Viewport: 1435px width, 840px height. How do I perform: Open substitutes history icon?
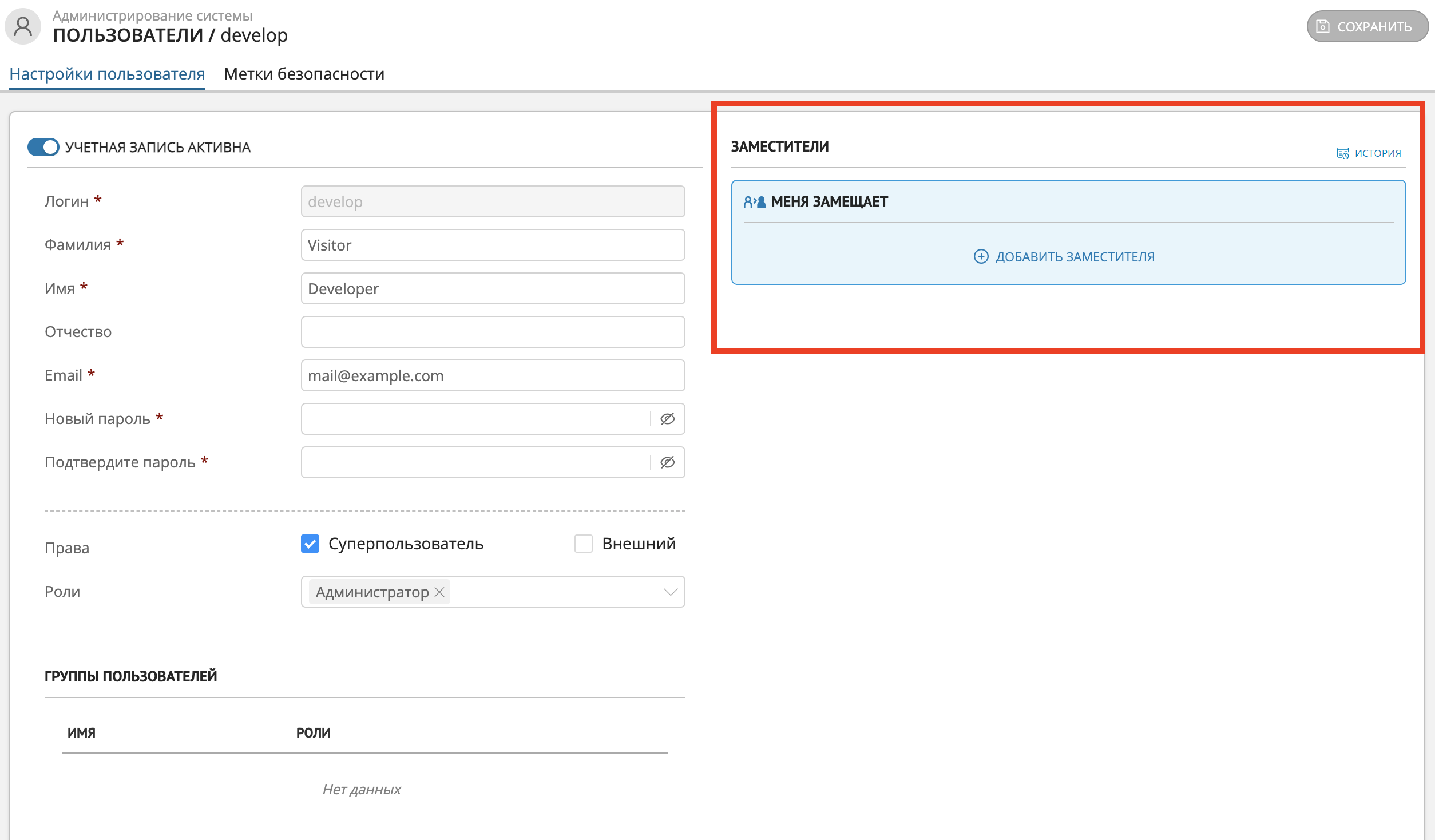point(1342,153)
